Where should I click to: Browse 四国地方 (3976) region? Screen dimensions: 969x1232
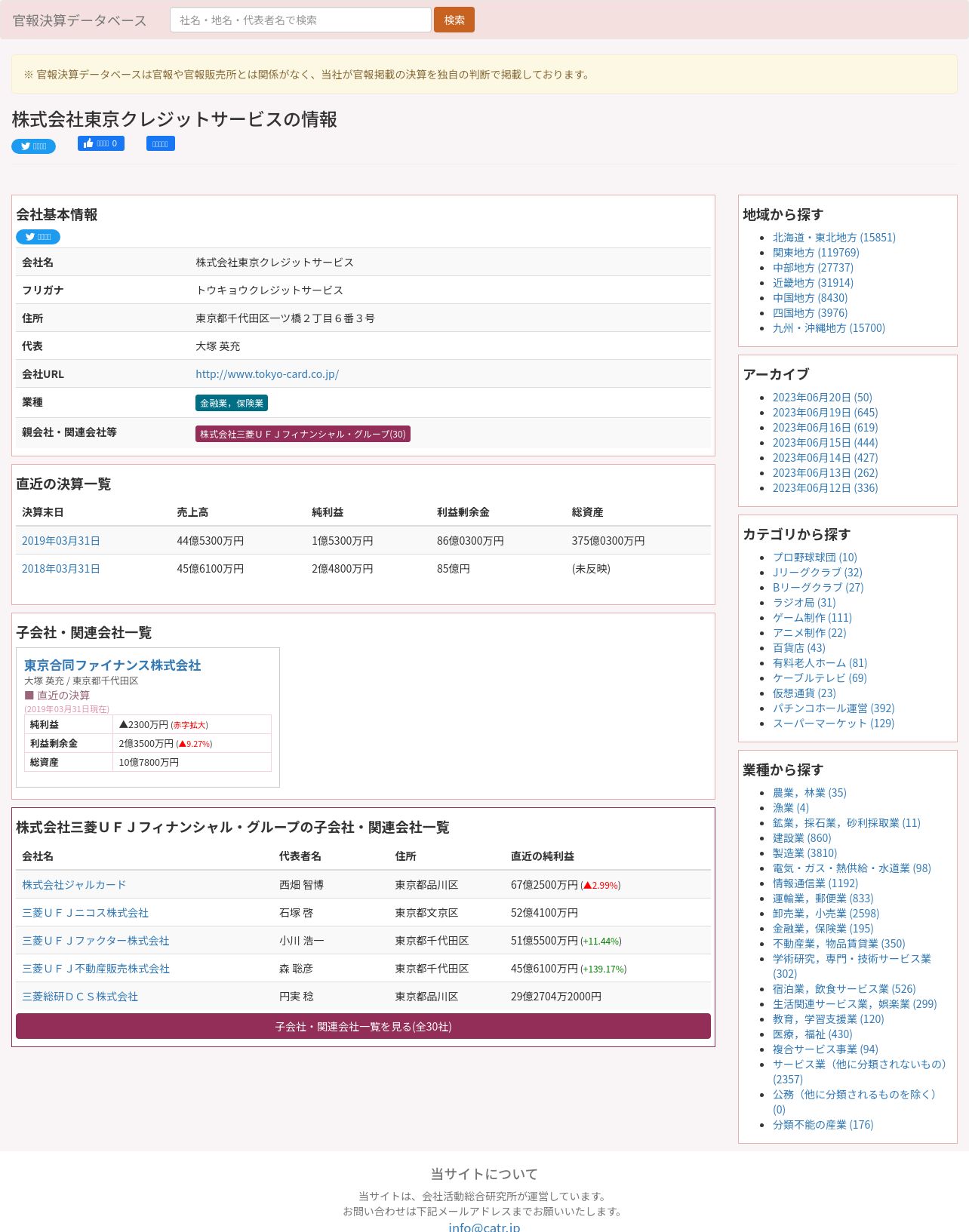[x=810, y=313]
